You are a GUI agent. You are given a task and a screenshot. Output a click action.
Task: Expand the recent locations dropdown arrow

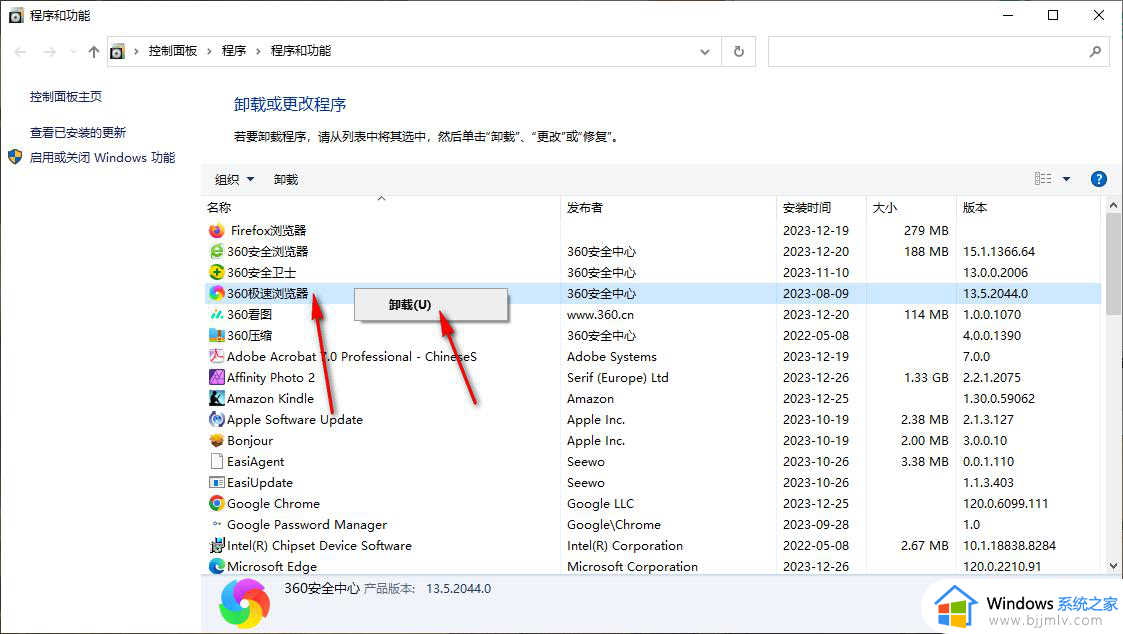(73, 52)
